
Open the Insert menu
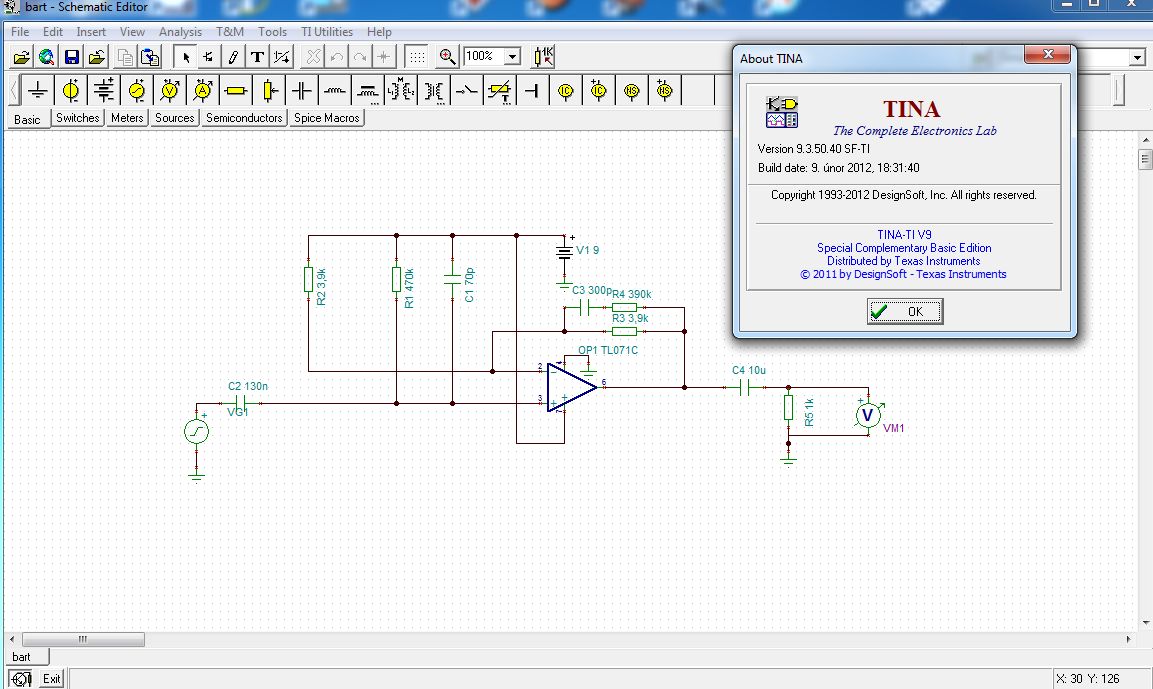[x=91, y=32]
